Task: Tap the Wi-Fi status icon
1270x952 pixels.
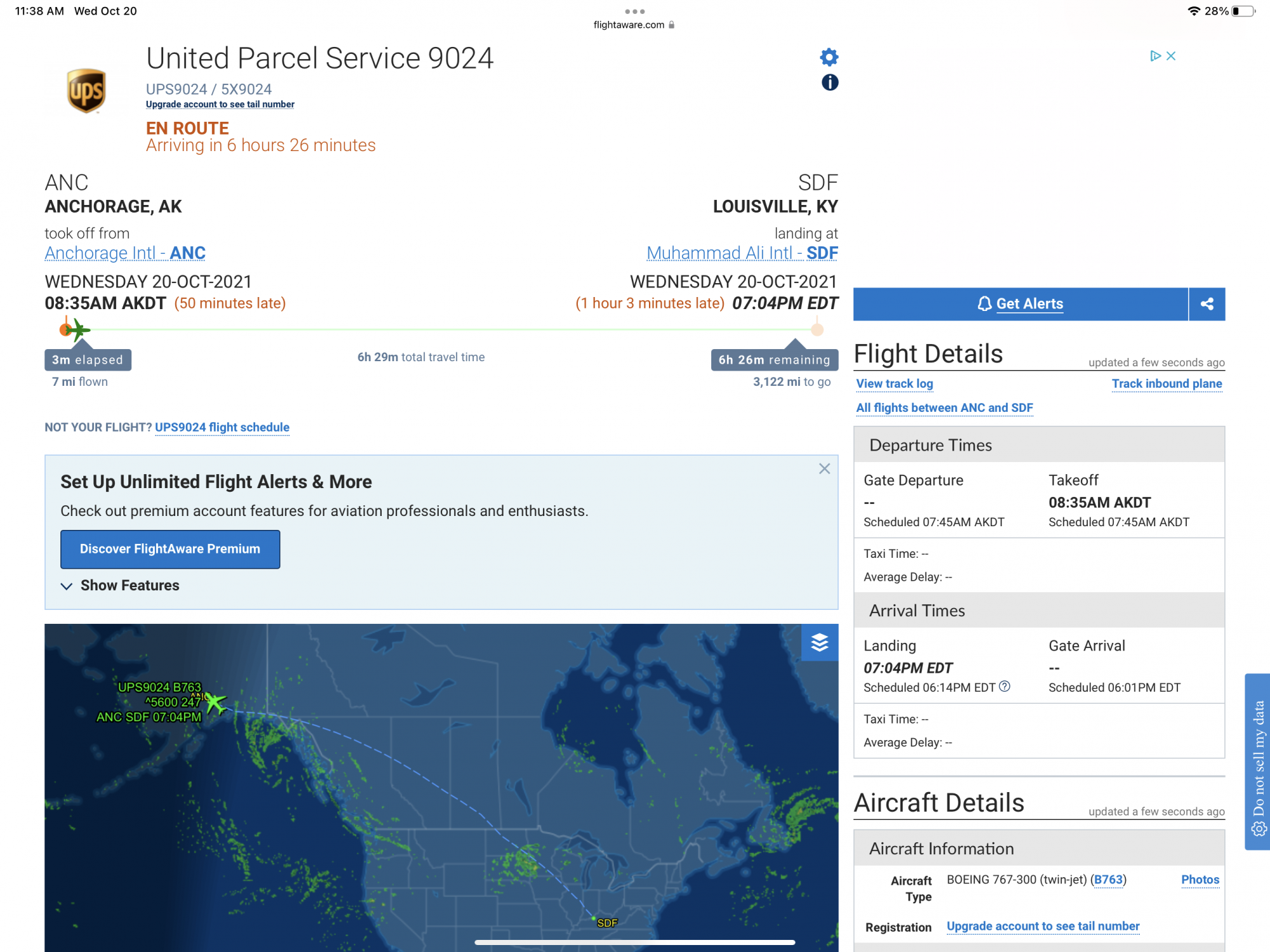Action: [x=1194, y=11]
